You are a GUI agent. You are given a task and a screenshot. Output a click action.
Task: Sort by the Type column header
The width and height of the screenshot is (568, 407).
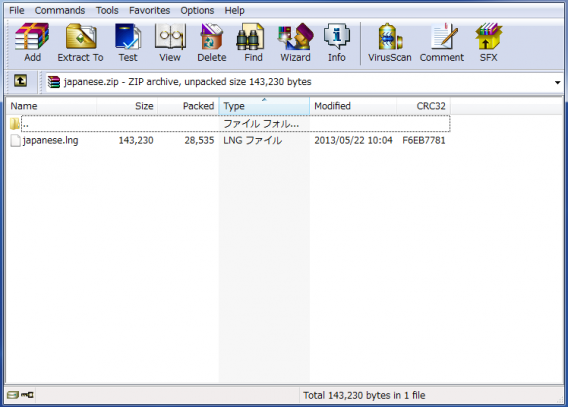tap(264, 106)
